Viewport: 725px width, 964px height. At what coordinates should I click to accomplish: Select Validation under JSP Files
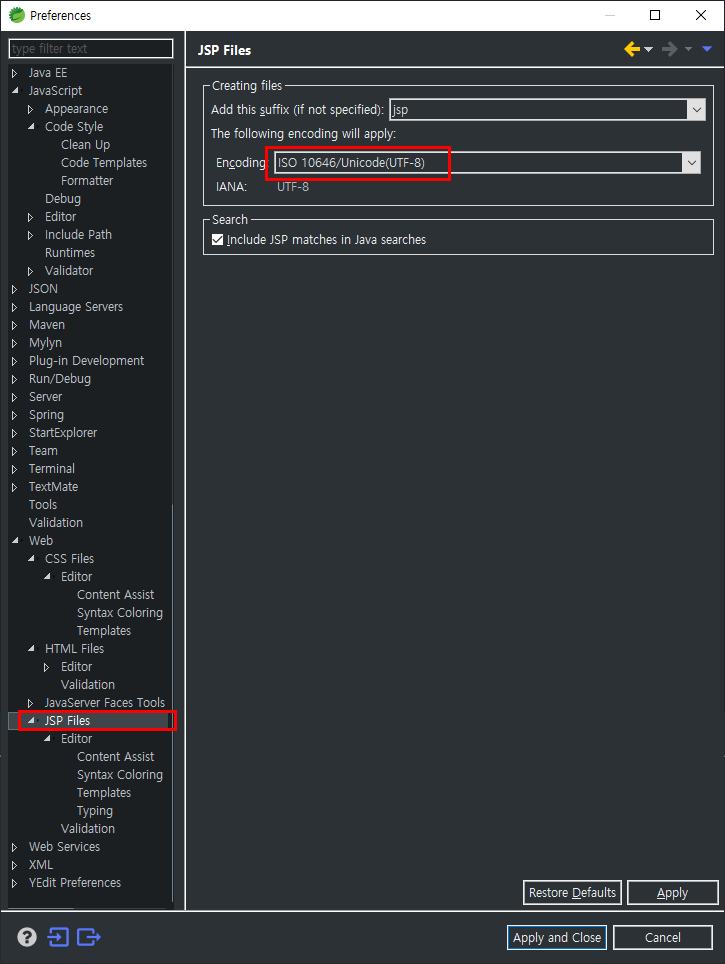[87, 829]
